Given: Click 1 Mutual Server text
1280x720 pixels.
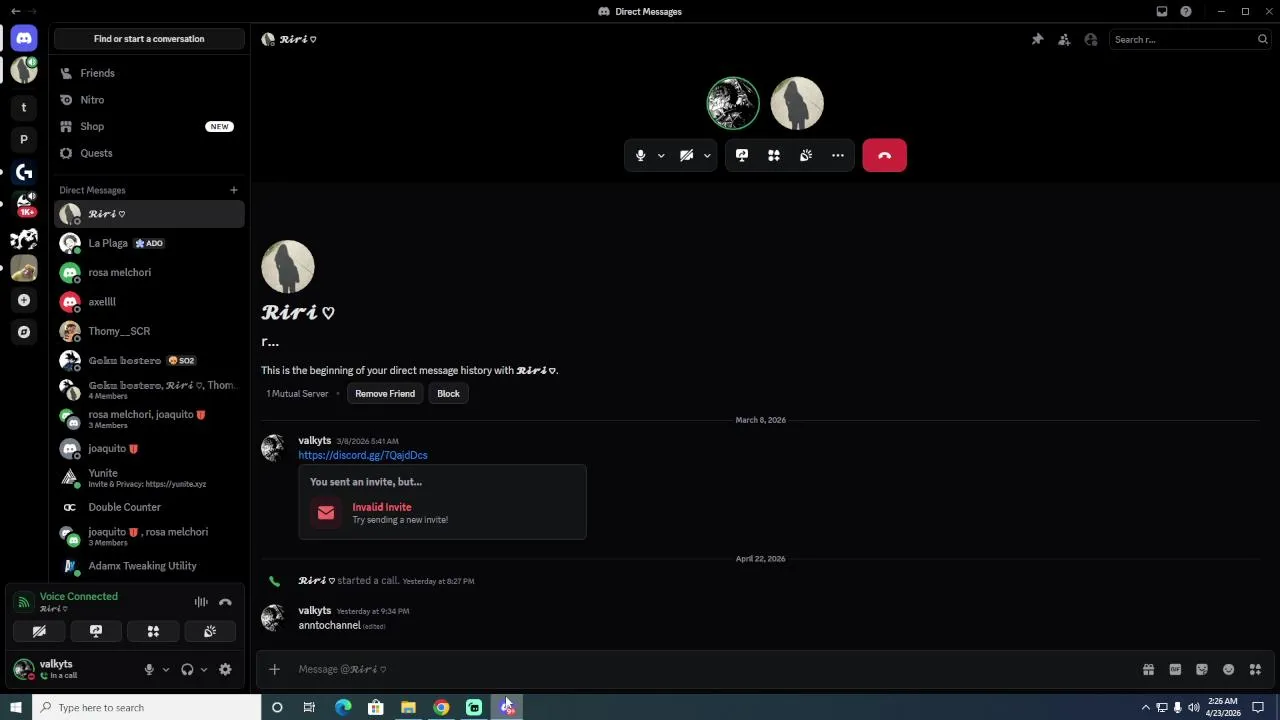Looking at the screenshot, I should click(x=297, y=393).
